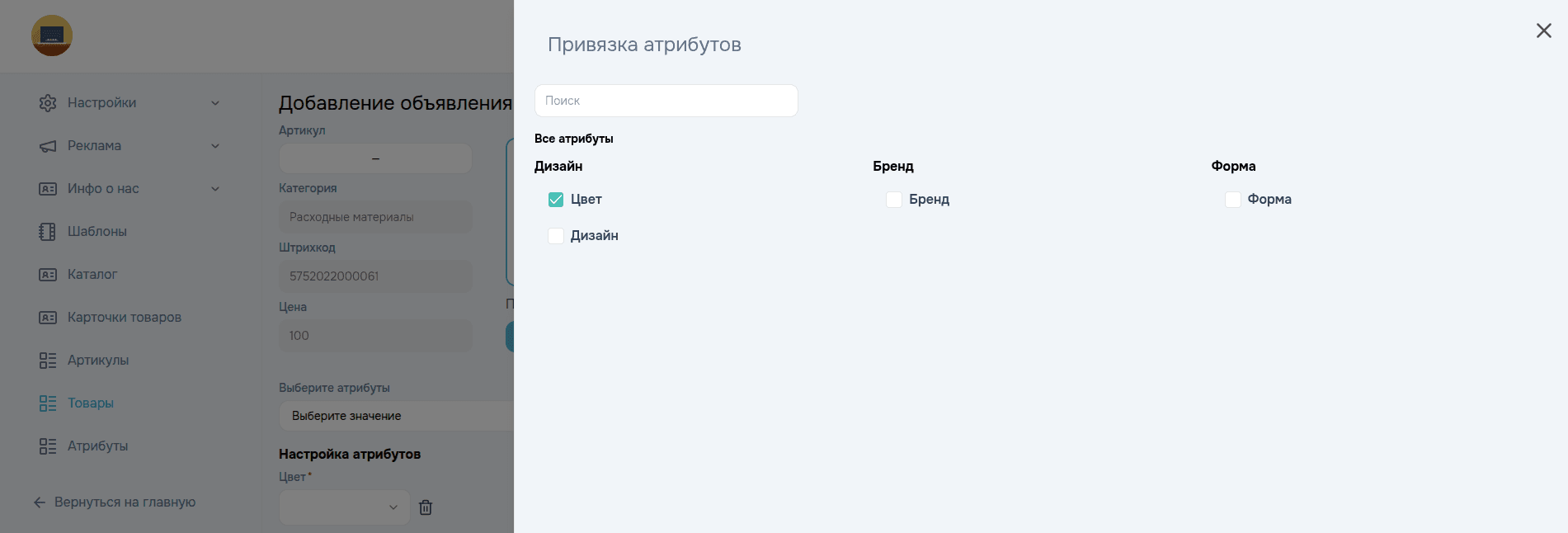This screenshot has height=533, width=1568.
Task: Click the Шаблоны book icon
Action: click(47, 231)
